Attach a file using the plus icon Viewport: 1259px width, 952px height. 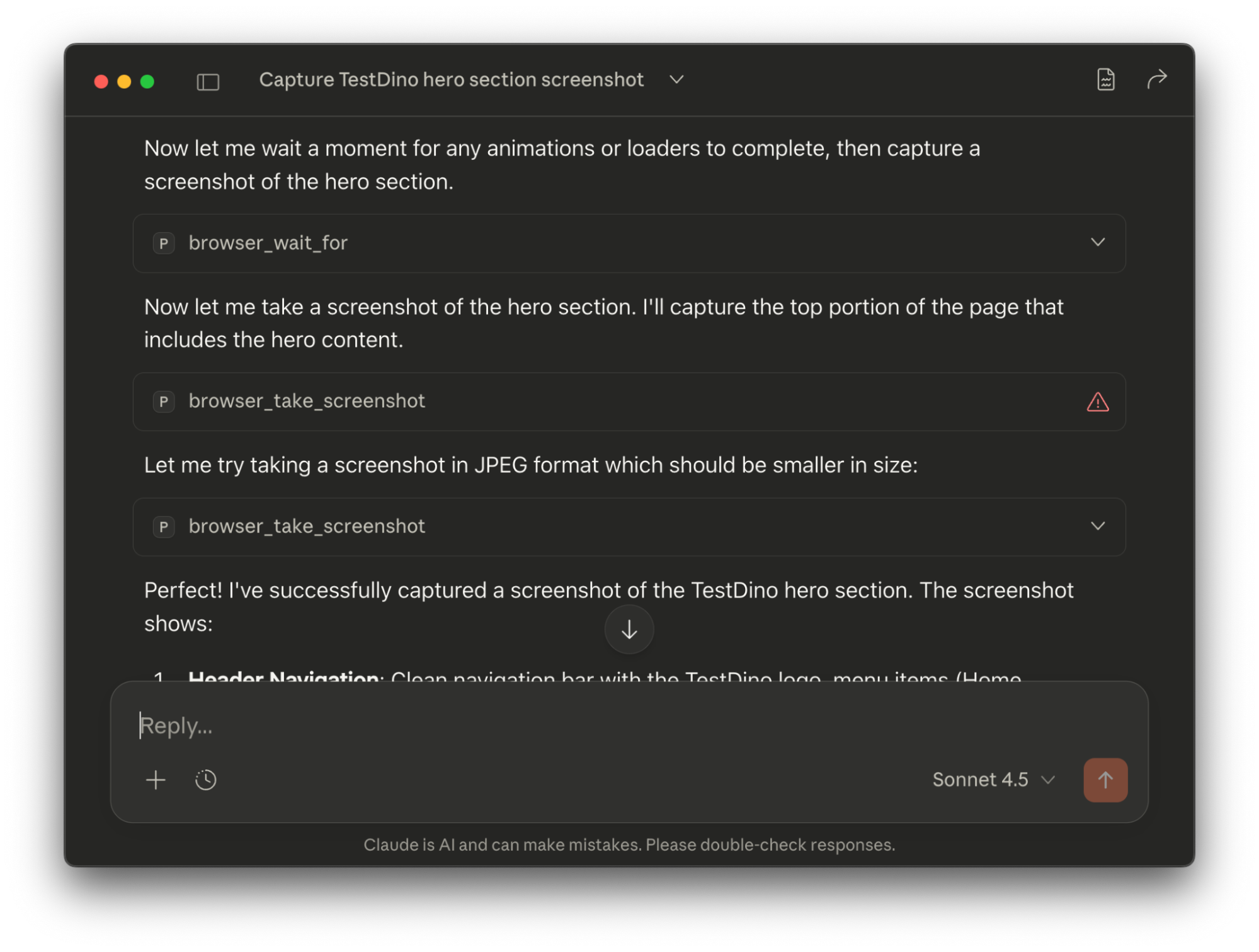click(x=155, y=780)
